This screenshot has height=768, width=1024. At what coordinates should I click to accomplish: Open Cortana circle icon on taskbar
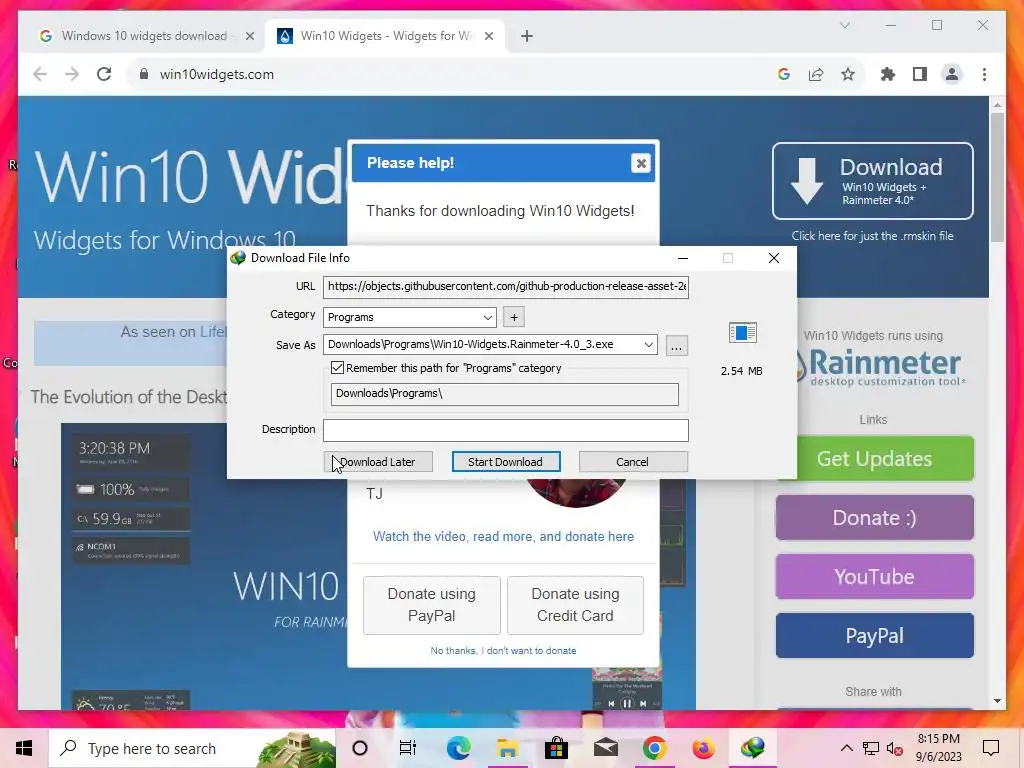click(x=360, y=748)
